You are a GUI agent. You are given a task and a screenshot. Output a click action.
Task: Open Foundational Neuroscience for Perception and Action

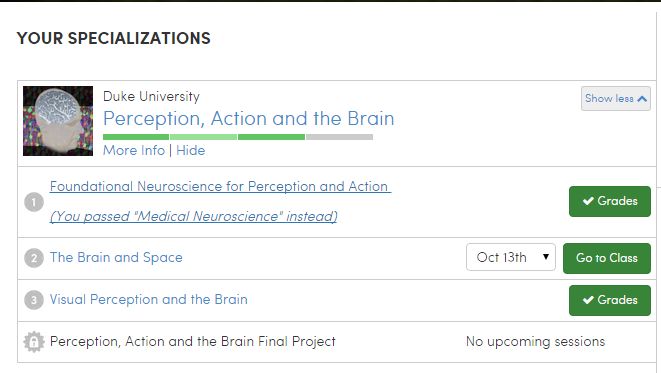pyautogui.click(x=220, y=186)
